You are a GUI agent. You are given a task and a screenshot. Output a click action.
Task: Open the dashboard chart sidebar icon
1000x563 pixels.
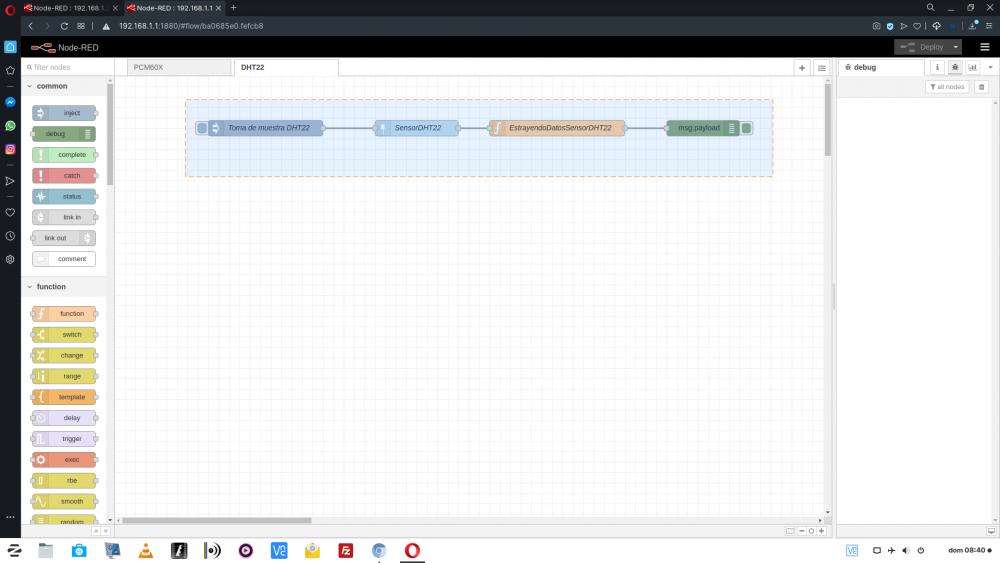coord(973,67)
